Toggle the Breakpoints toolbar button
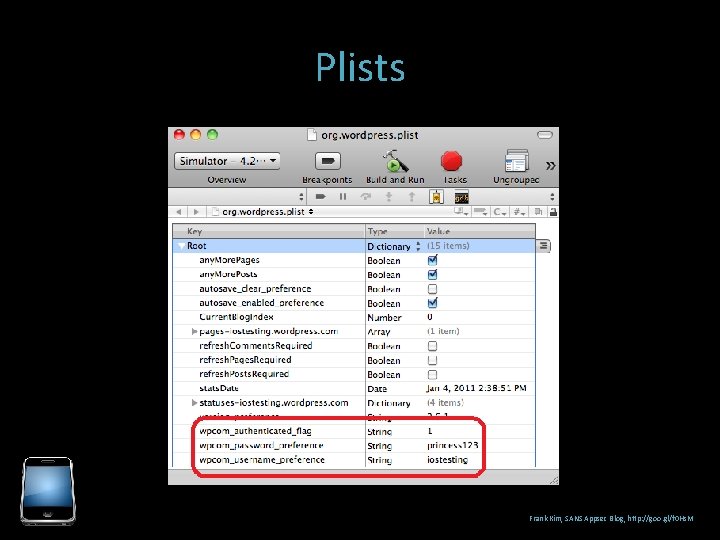This screenshot has width=720, height=540. coord(327,161)
